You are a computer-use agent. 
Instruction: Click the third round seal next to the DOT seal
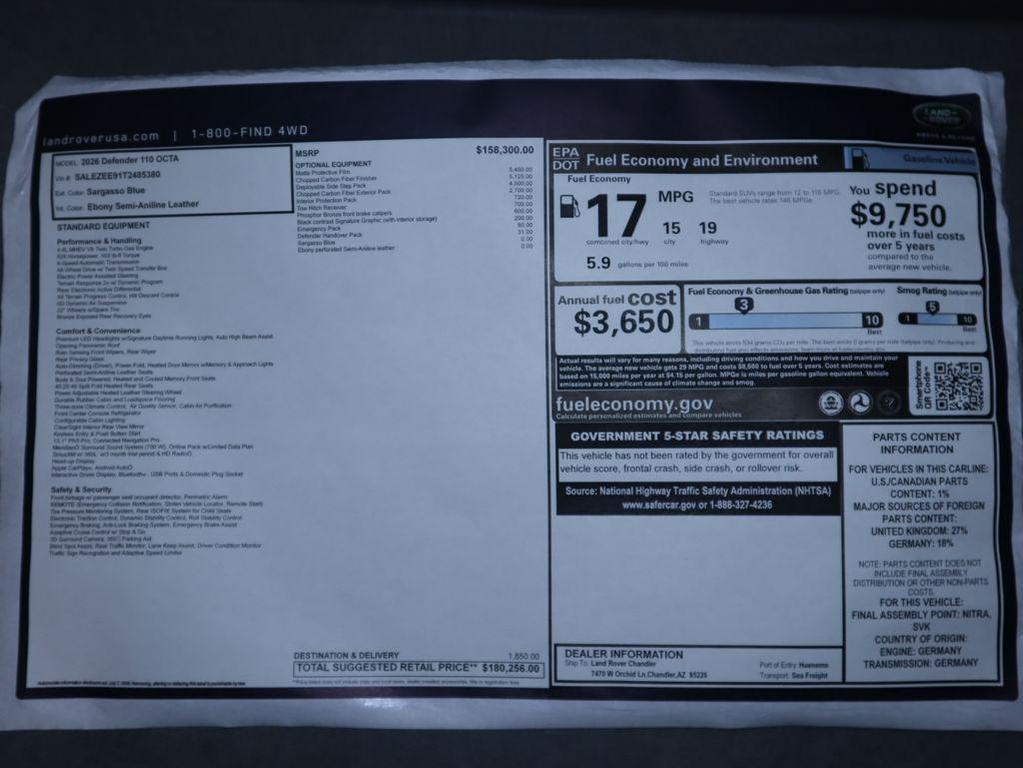click(888, 402)
